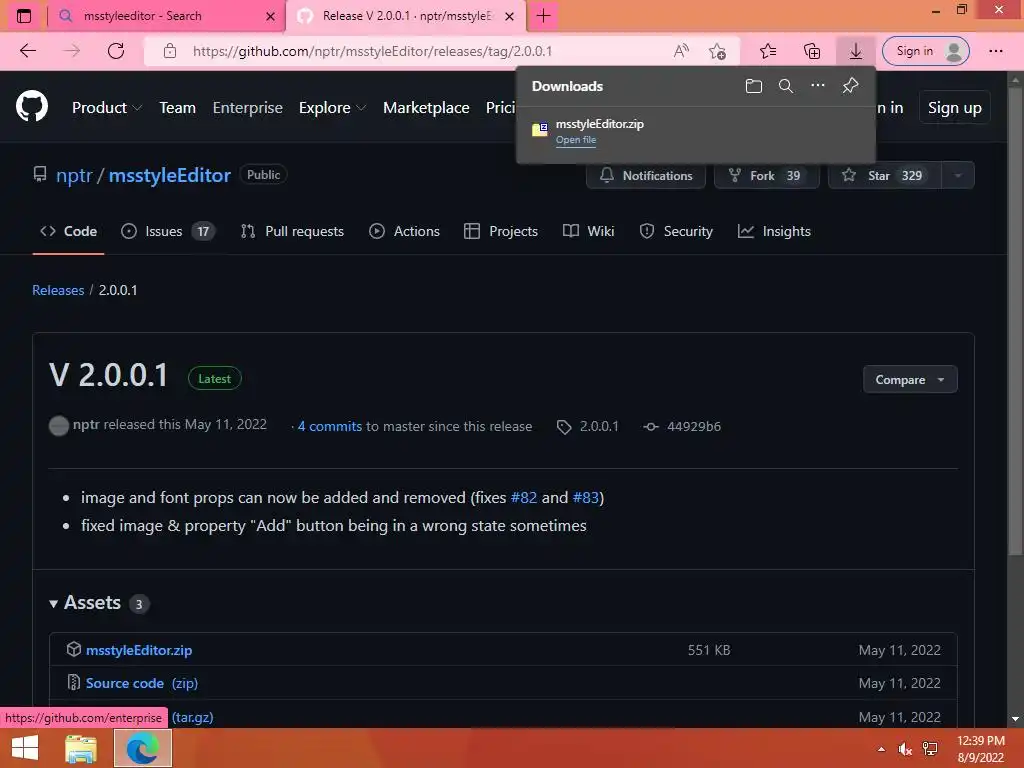The height and width of the screenshot is (768, 1024).
Task: Click Open file link for msstyleEditor.zip
Action: coord(576,140)
